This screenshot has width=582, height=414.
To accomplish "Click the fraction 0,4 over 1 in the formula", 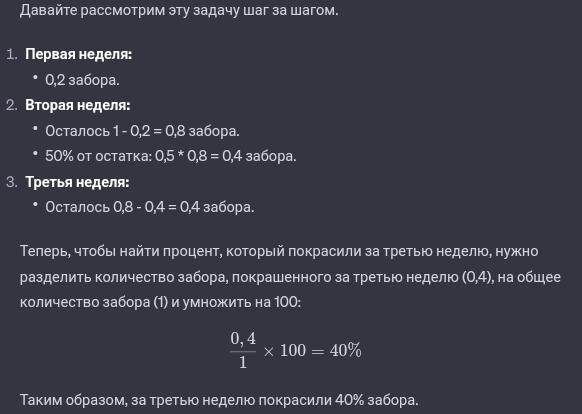I will click(x=243, y=350).
